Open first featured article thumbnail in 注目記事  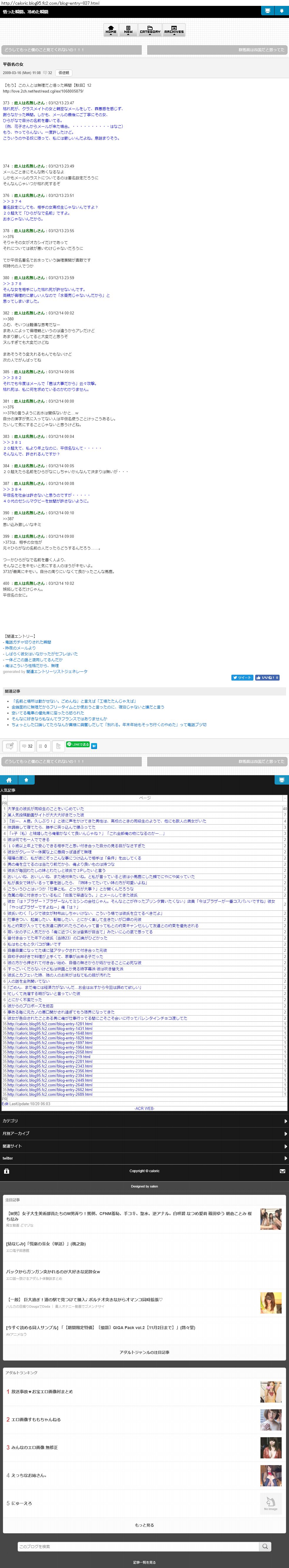coord(271,1219)
